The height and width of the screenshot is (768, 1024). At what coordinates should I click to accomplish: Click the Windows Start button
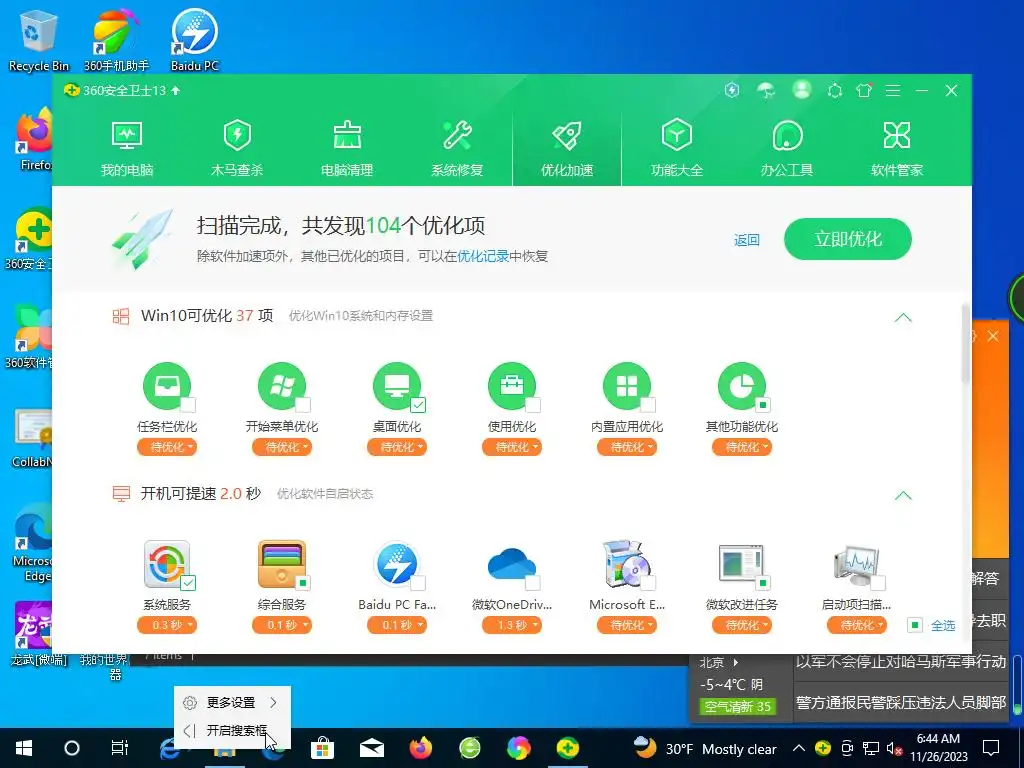[x=24, y=748]
